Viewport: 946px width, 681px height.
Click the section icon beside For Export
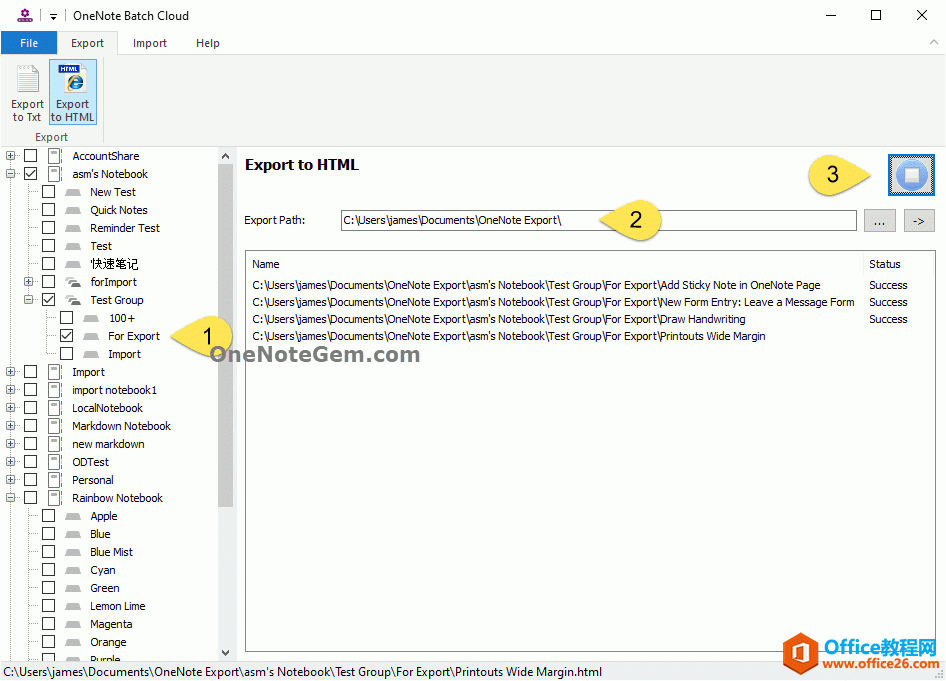[89, 335]
